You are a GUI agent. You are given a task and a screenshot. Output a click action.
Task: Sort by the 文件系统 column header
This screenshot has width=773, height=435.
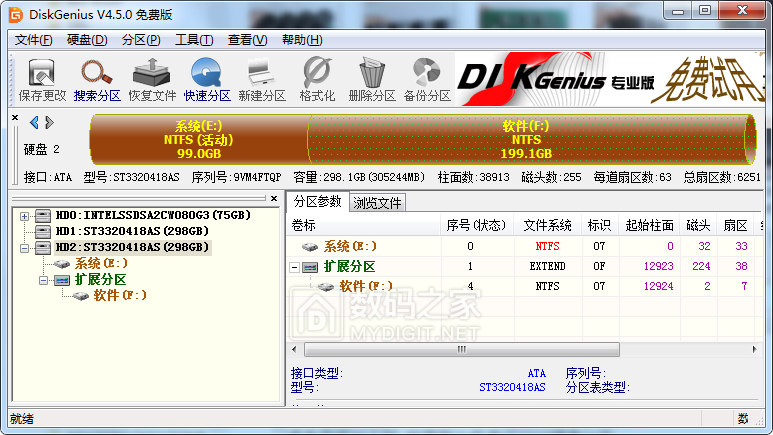pyautogui.click(x=548, y=225)
